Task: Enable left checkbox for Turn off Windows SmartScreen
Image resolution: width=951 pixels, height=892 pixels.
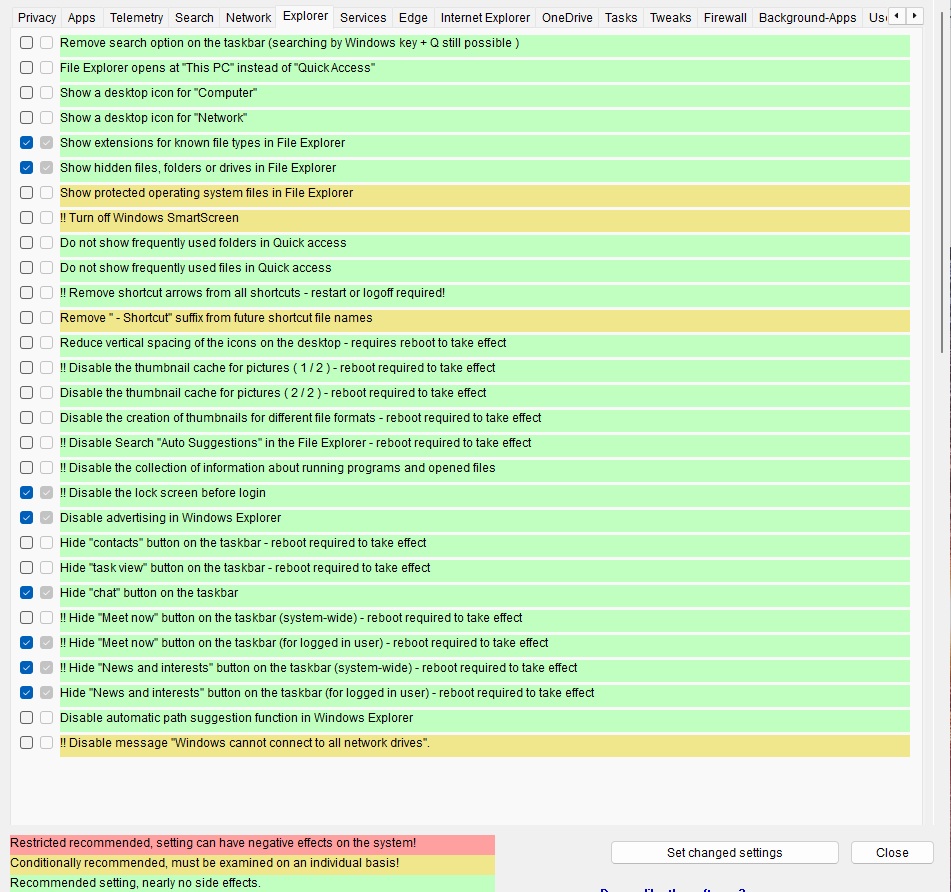Action: click(x=27, y=218)
